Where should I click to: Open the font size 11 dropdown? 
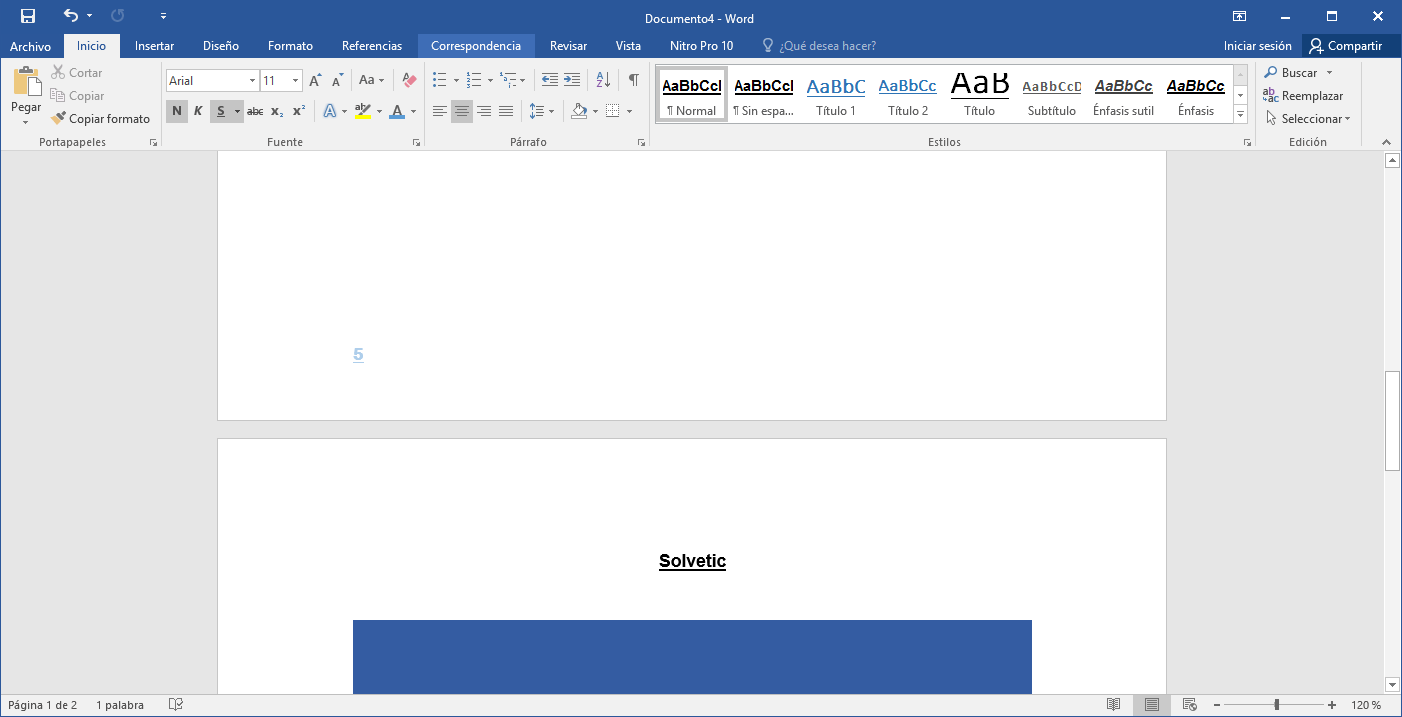coord(296,81)
